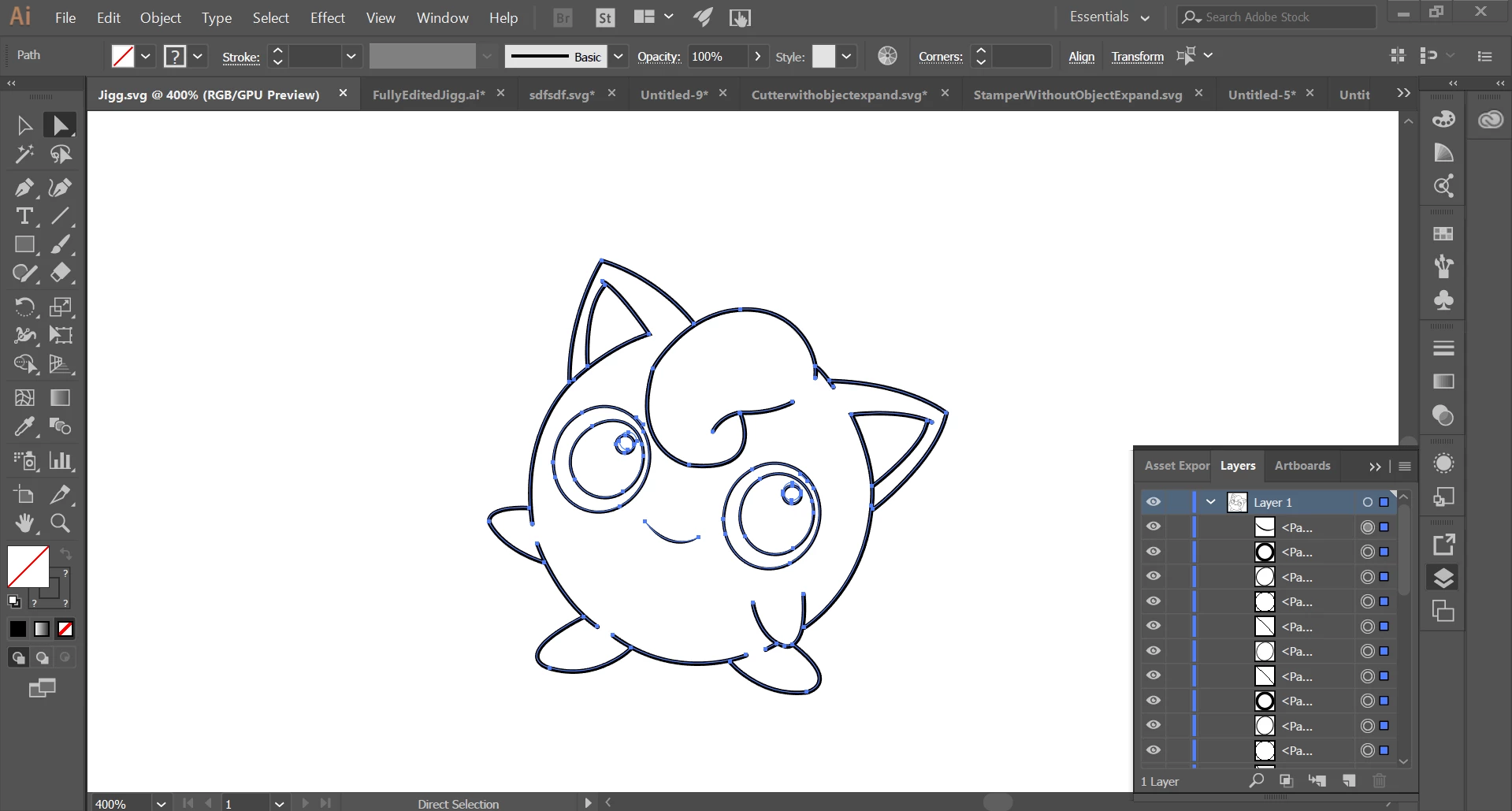Select the Pen tool
1512x811 pixels.
24,188
